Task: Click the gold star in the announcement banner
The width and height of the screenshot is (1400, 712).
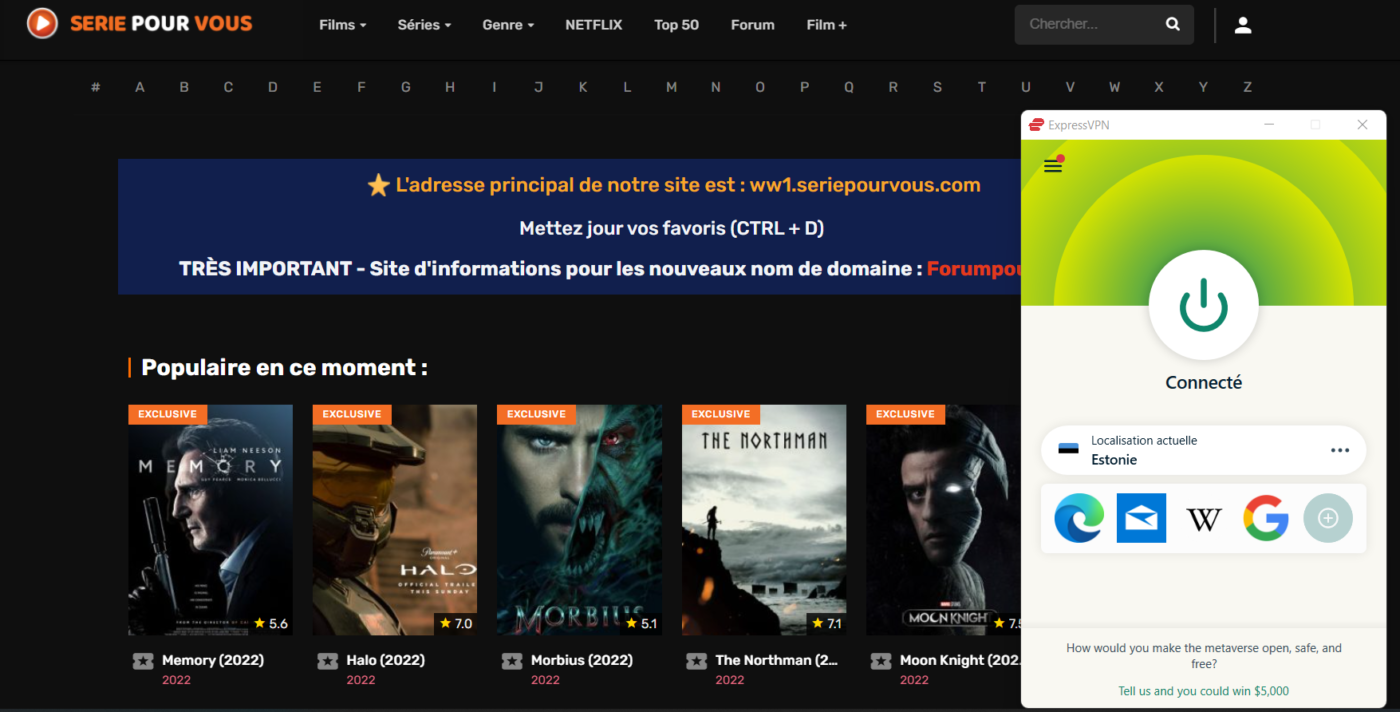Action: tap(378, 185)
